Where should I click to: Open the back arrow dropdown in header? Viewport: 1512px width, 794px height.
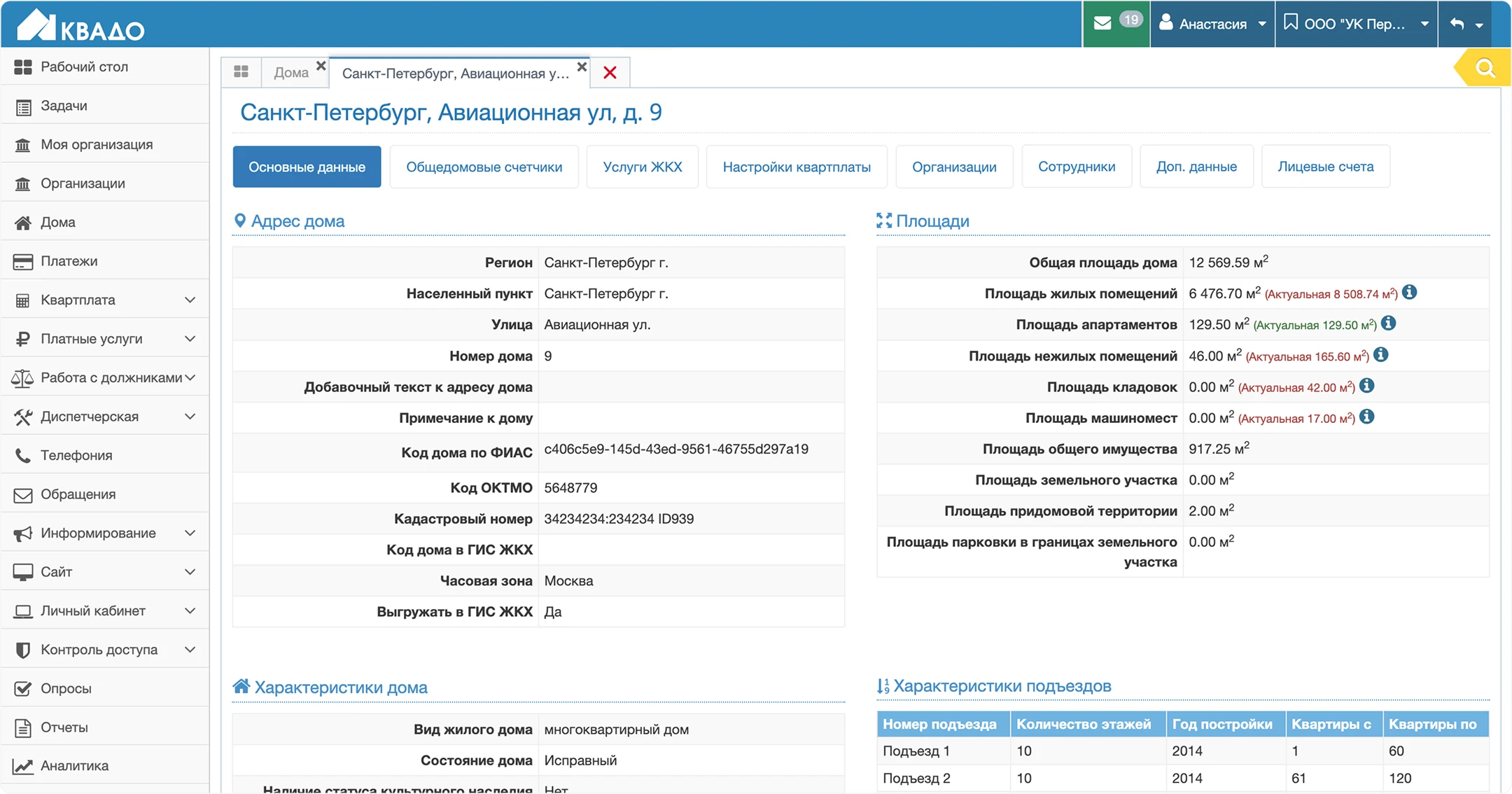click(1466, 24)
